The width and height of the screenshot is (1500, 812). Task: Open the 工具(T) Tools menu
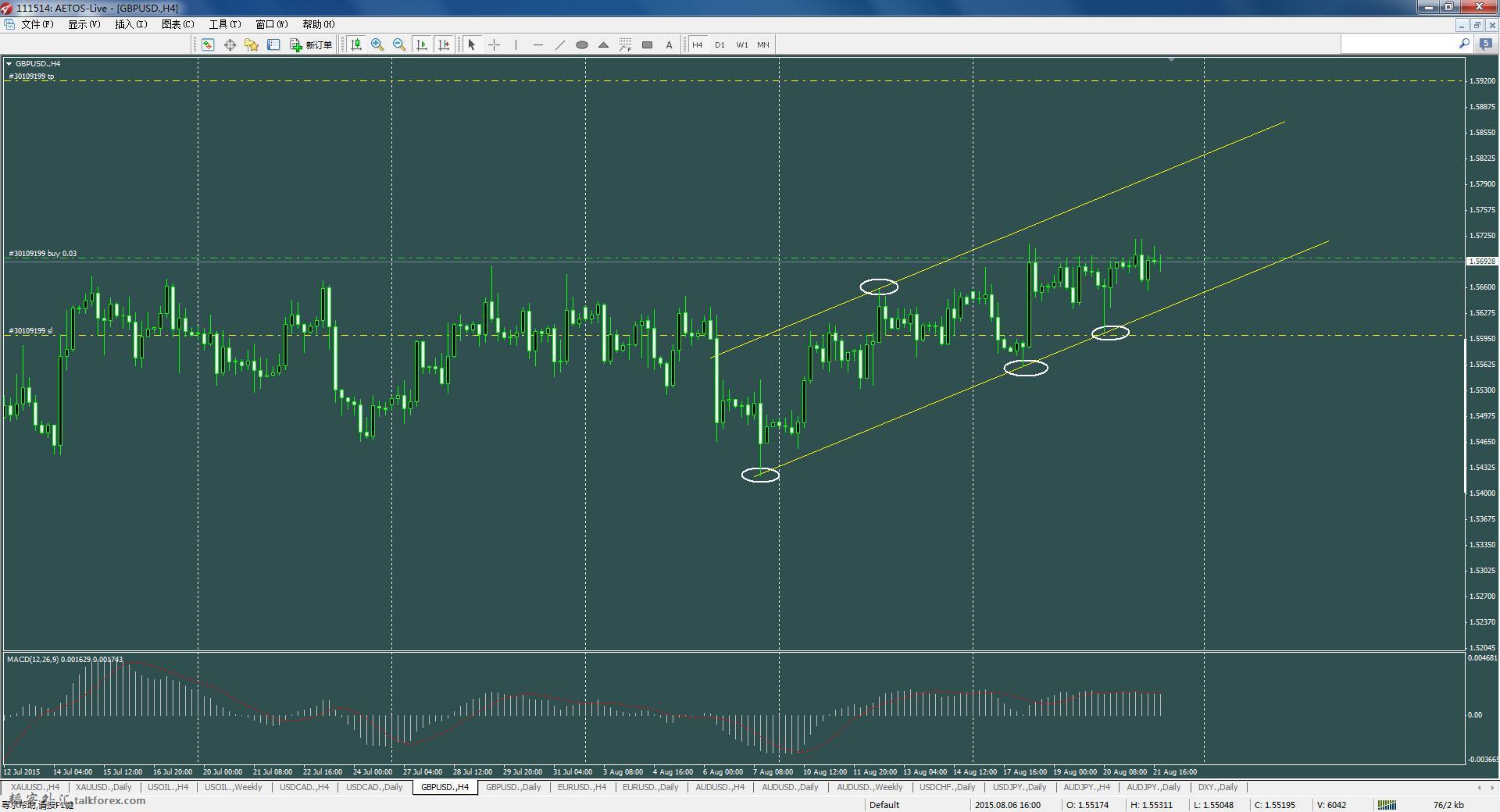tap(224, 24)
